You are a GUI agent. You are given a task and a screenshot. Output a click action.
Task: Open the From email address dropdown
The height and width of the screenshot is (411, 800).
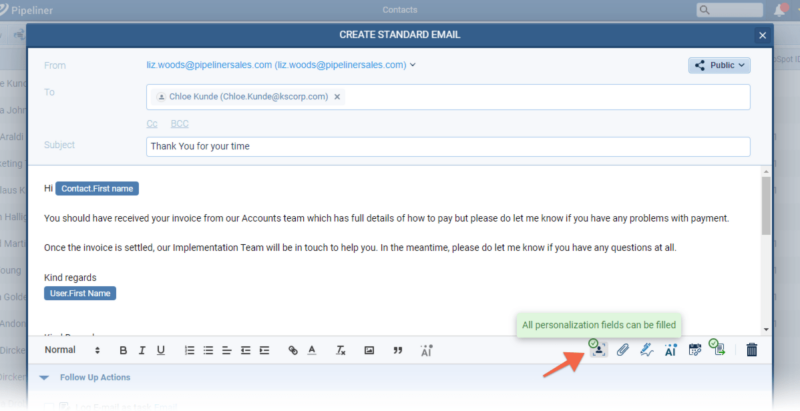tap(413, 65)
